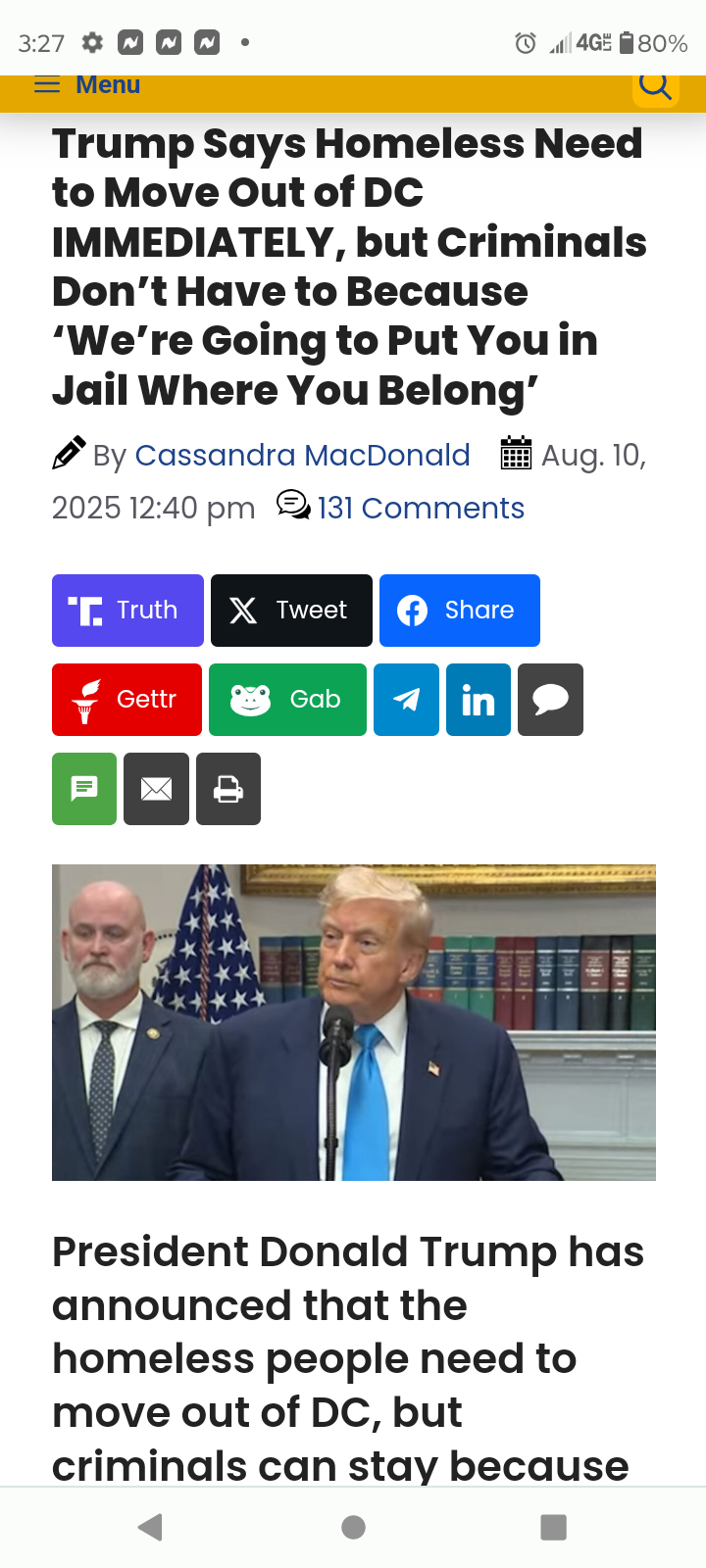This screenshot has height=1568, width=706.
Task: Tap the gray speech bubble comments icon
Action: pyautogui.click(x=550, y=700)
